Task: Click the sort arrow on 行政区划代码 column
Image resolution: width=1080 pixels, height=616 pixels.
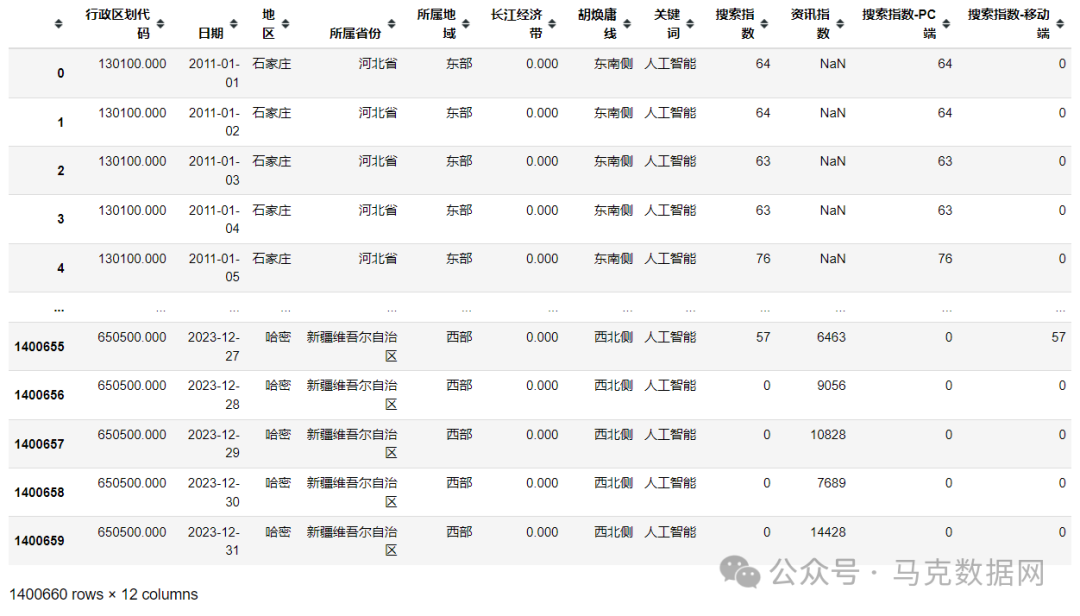Action: (x=162, y=22)
